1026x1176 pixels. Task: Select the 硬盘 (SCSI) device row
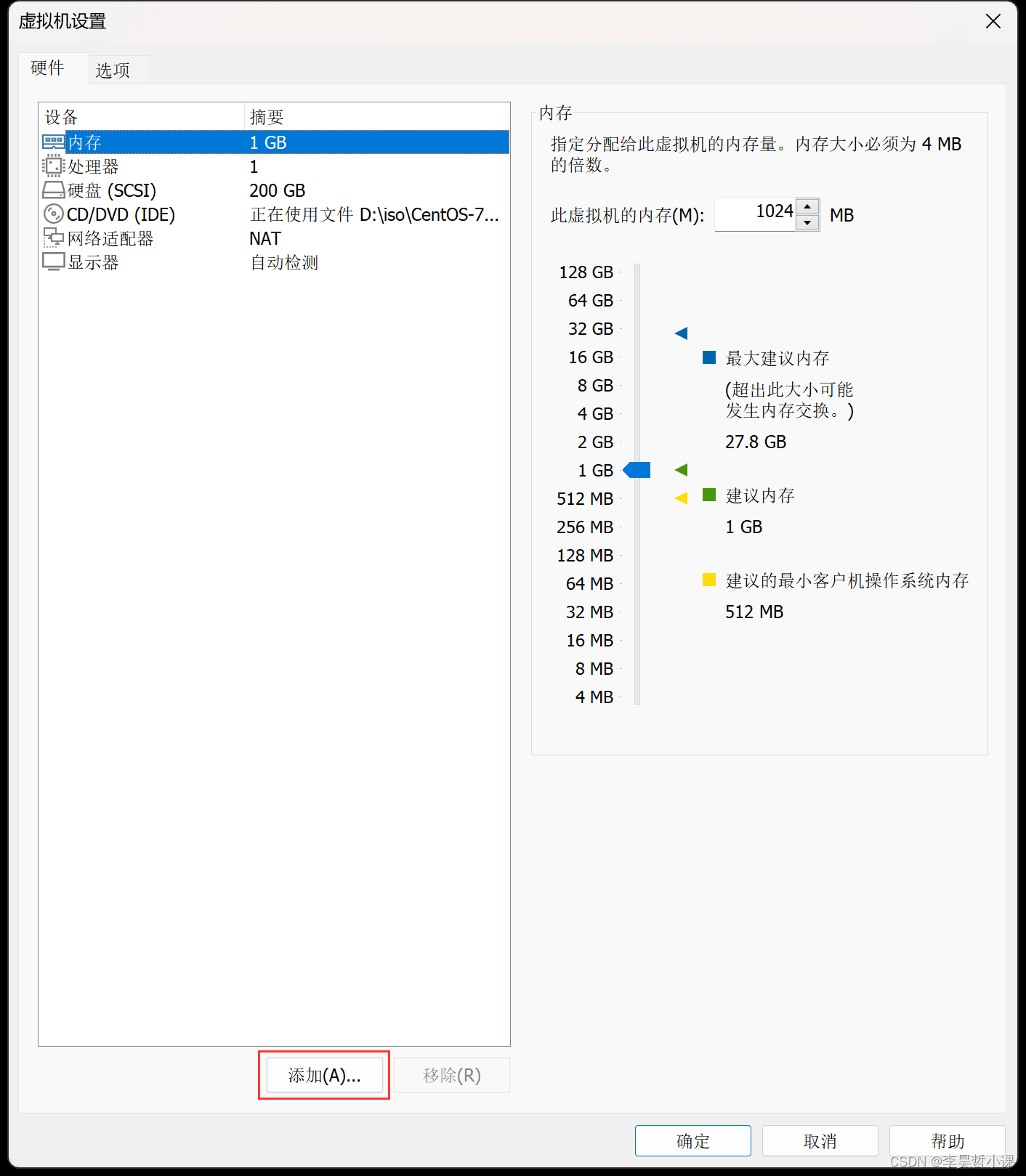(275, 190)
